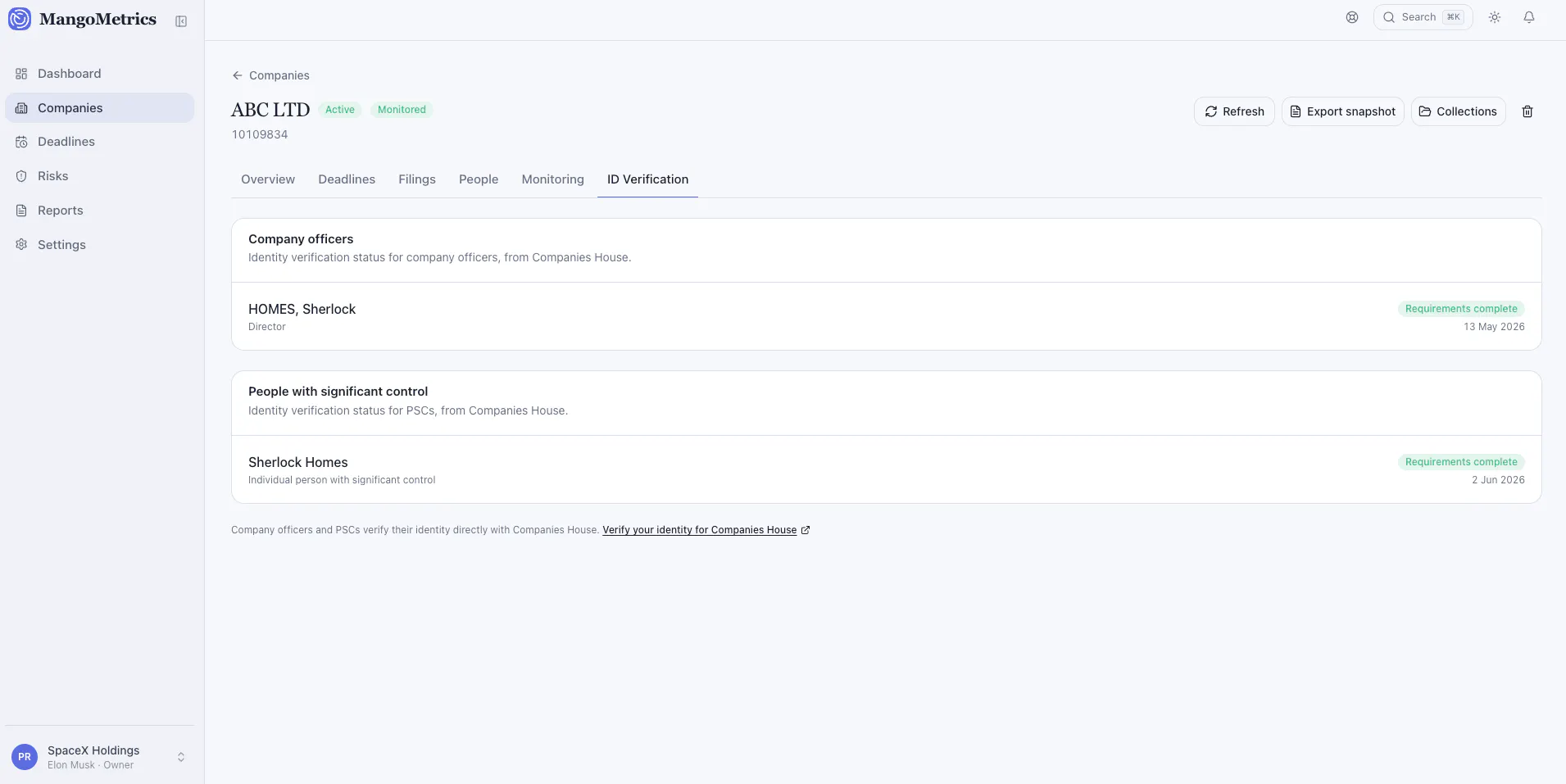Collapse the sidebar panel toggle
Image resolution: width=1566 pixels, height=784 pixels.
181,21
